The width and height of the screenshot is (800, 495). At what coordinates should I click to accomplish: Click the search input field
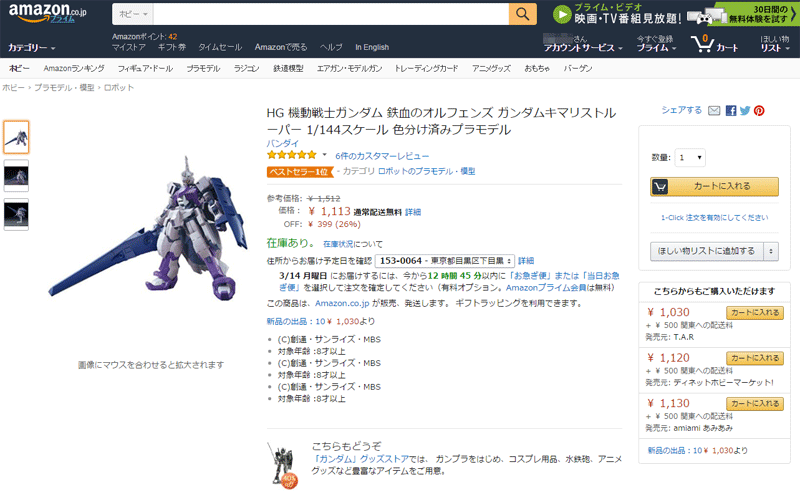tap(331, 14)
